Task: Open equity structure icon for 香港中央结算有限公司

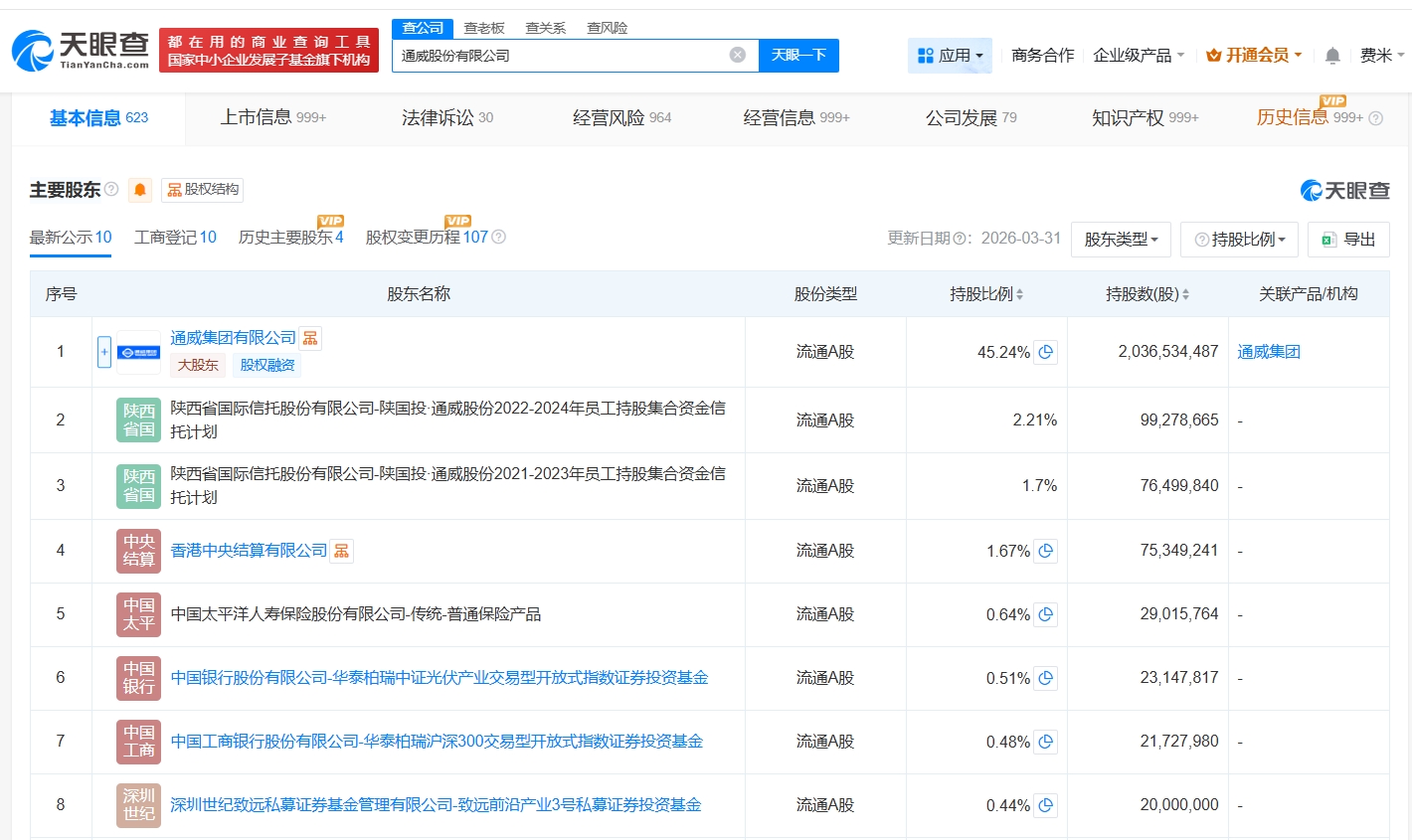Action: [341, 551]
